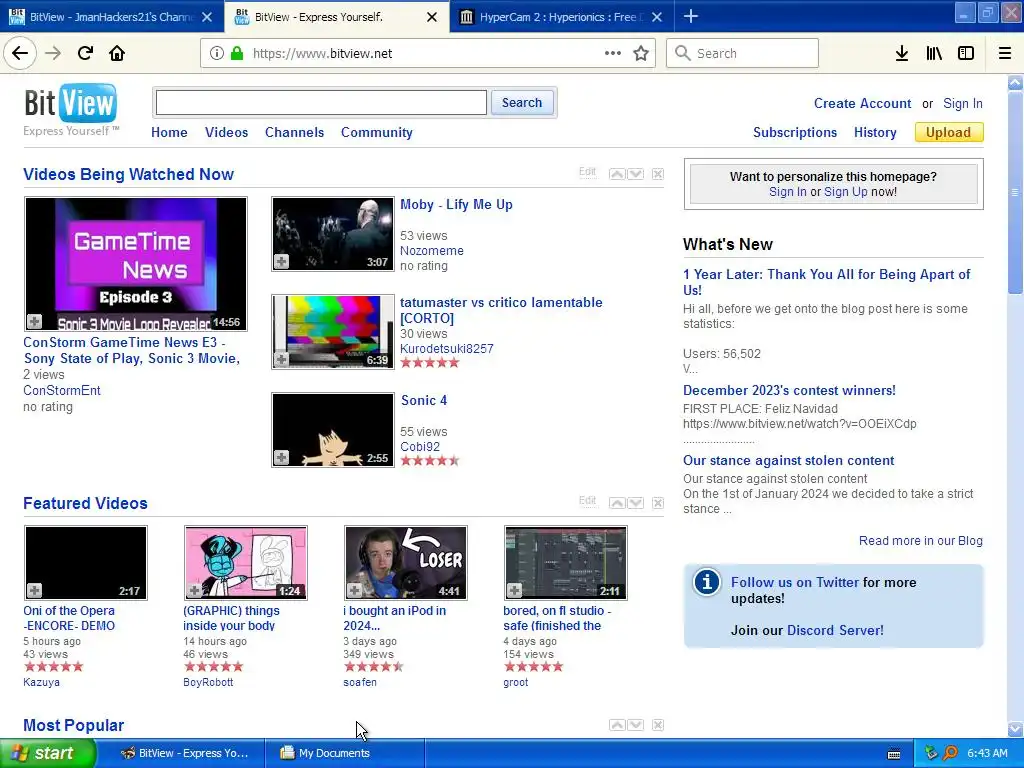Open page actions three-dot menu
Image resolution: width=1024 pixels, height=768 pixels.
613,54
